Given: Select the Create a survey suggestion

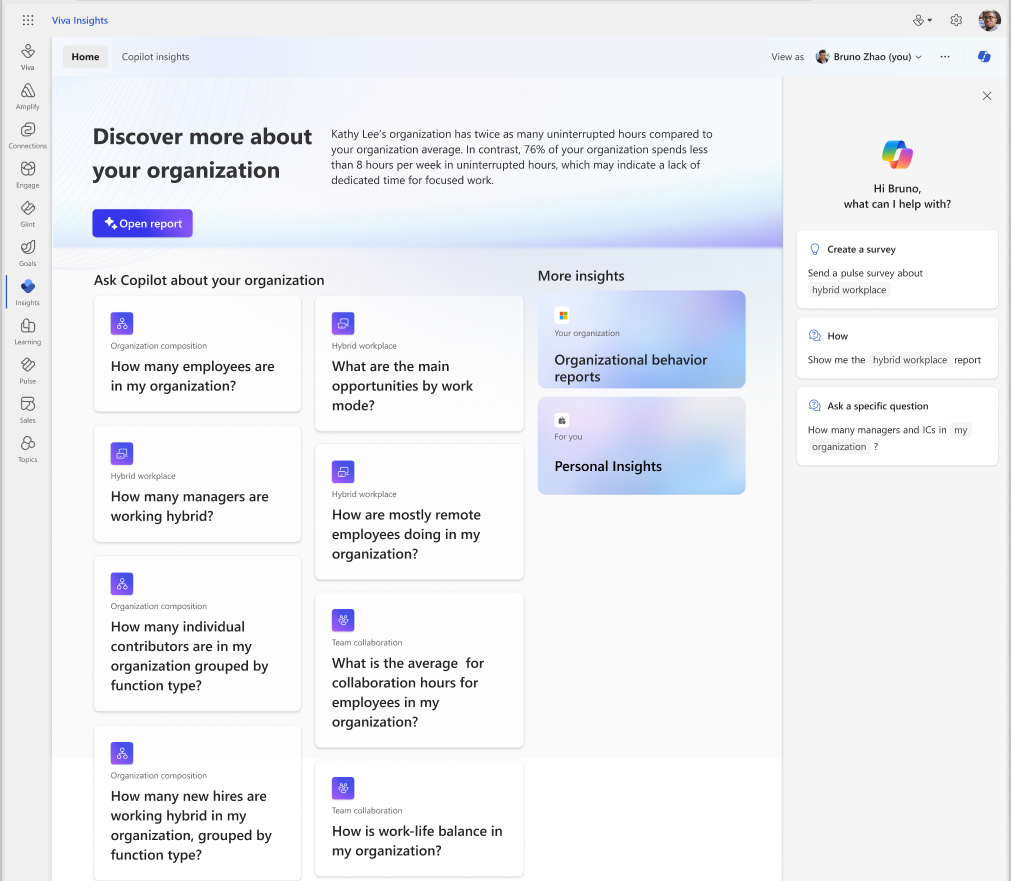Looking at the screenshot, I should click(x=897, y=269).
